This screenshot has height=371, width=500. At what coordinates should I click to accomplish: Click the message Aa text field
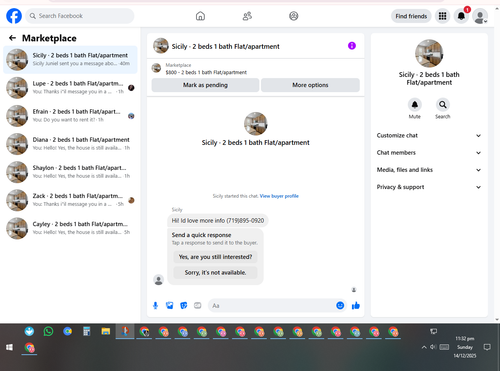(x=271, y=305)
